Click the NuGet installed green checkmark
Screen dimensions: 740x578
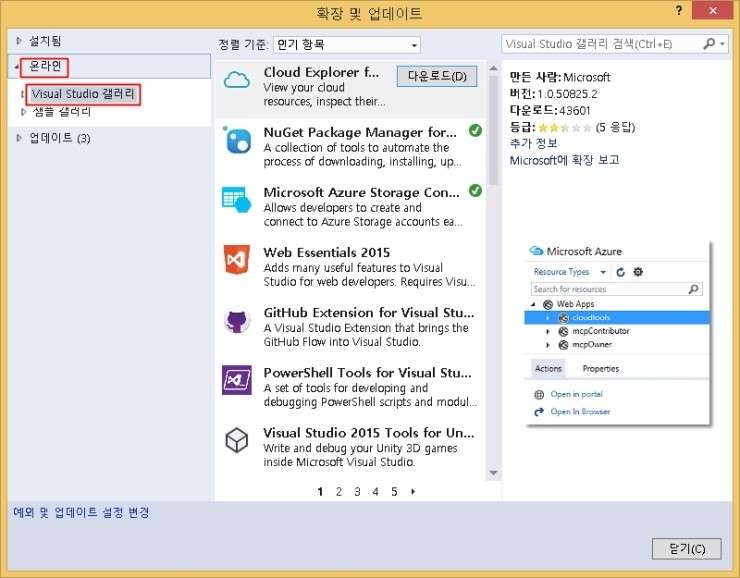click(475, 130)
